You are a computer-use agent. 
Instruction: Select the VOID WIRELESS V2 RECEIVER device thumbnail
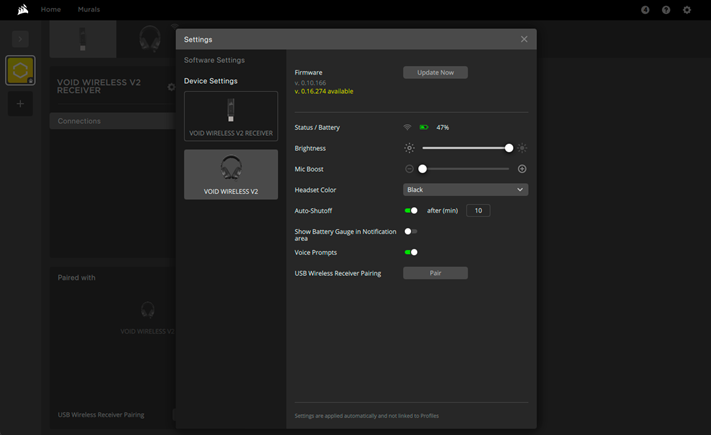pyautogui.click(x=231, y=116)
